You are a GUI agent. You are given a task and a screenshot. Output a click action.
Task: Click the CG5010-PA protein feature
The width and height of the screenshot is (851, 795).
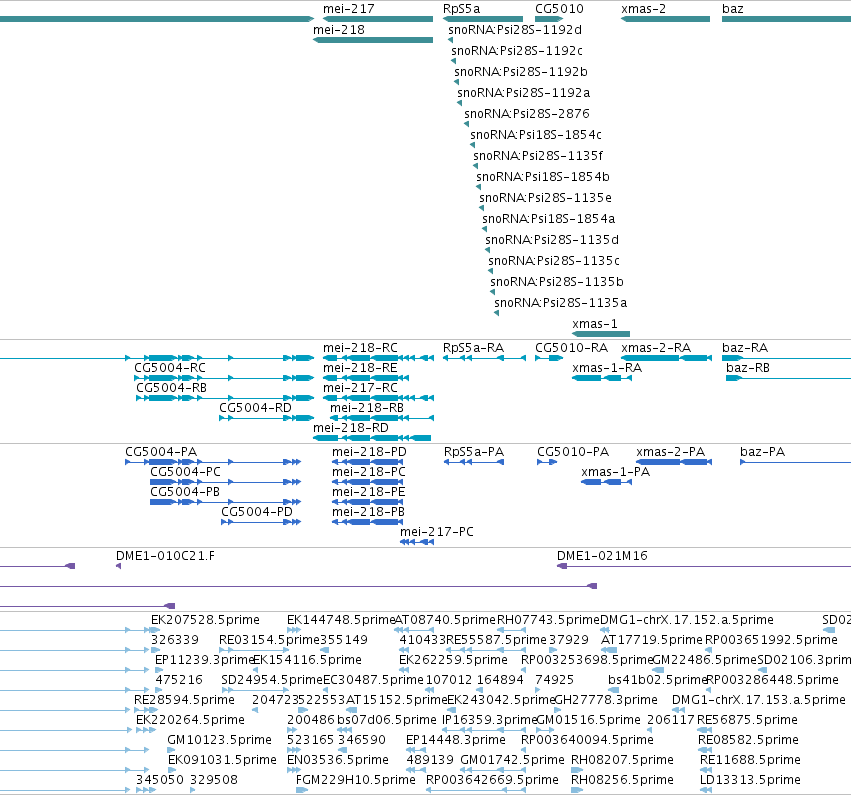[x=547, y=462]
